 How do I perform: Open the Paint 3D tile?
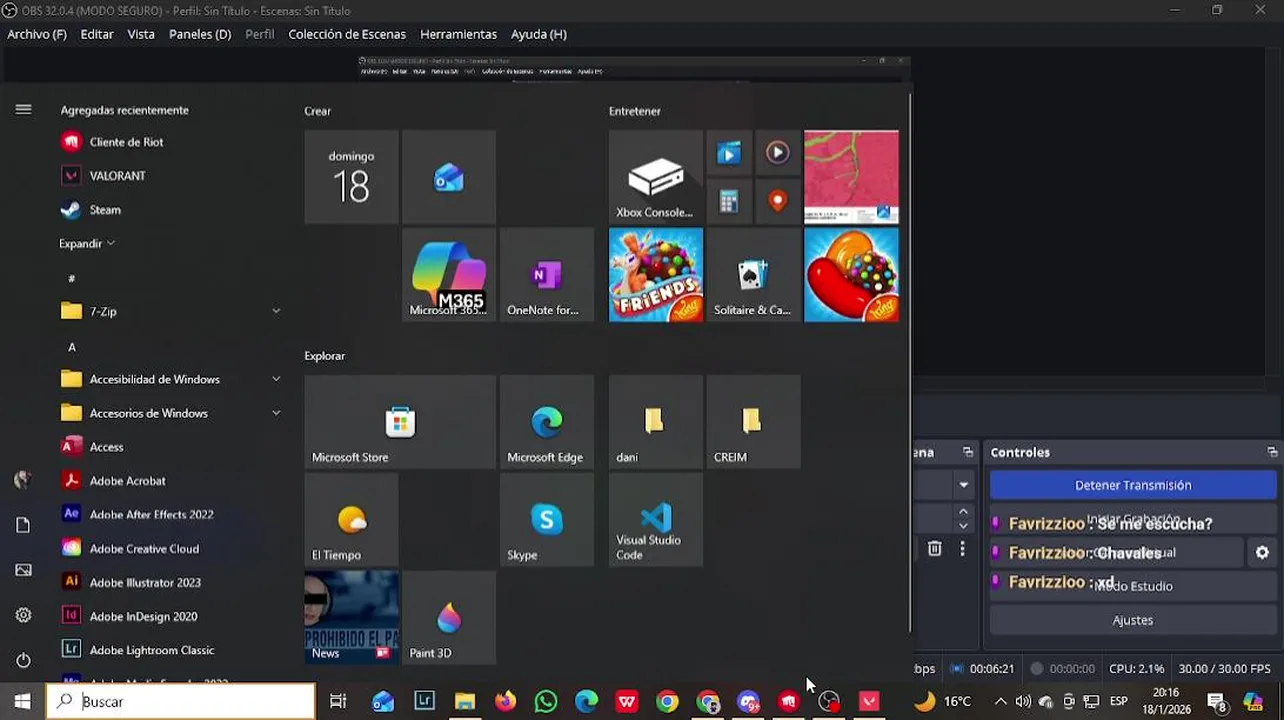(x=448, y=618)
